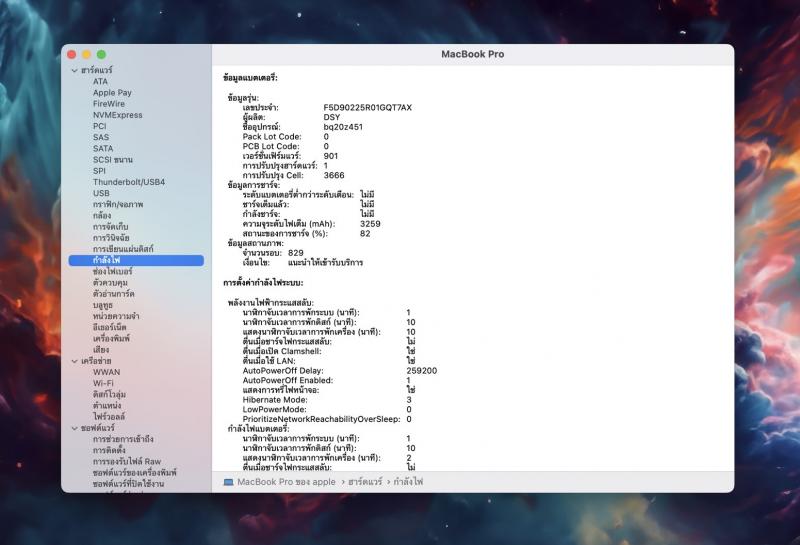Image resolution: width=800 pixels, height=545 pixels.
Task: Click กำลังไฟ in the path bar
Action: (x=408, y=482)
